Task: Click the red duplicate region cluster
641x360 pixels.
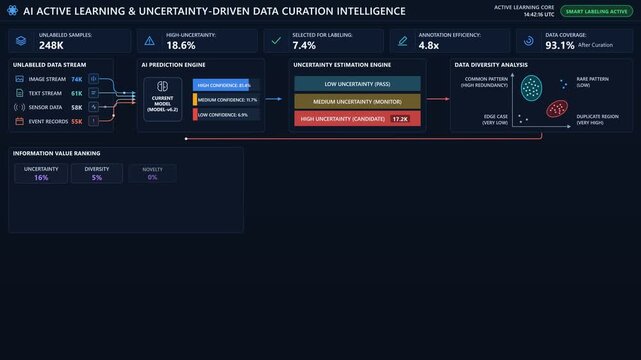Action: pyautogui.click(x=557, y=109)
